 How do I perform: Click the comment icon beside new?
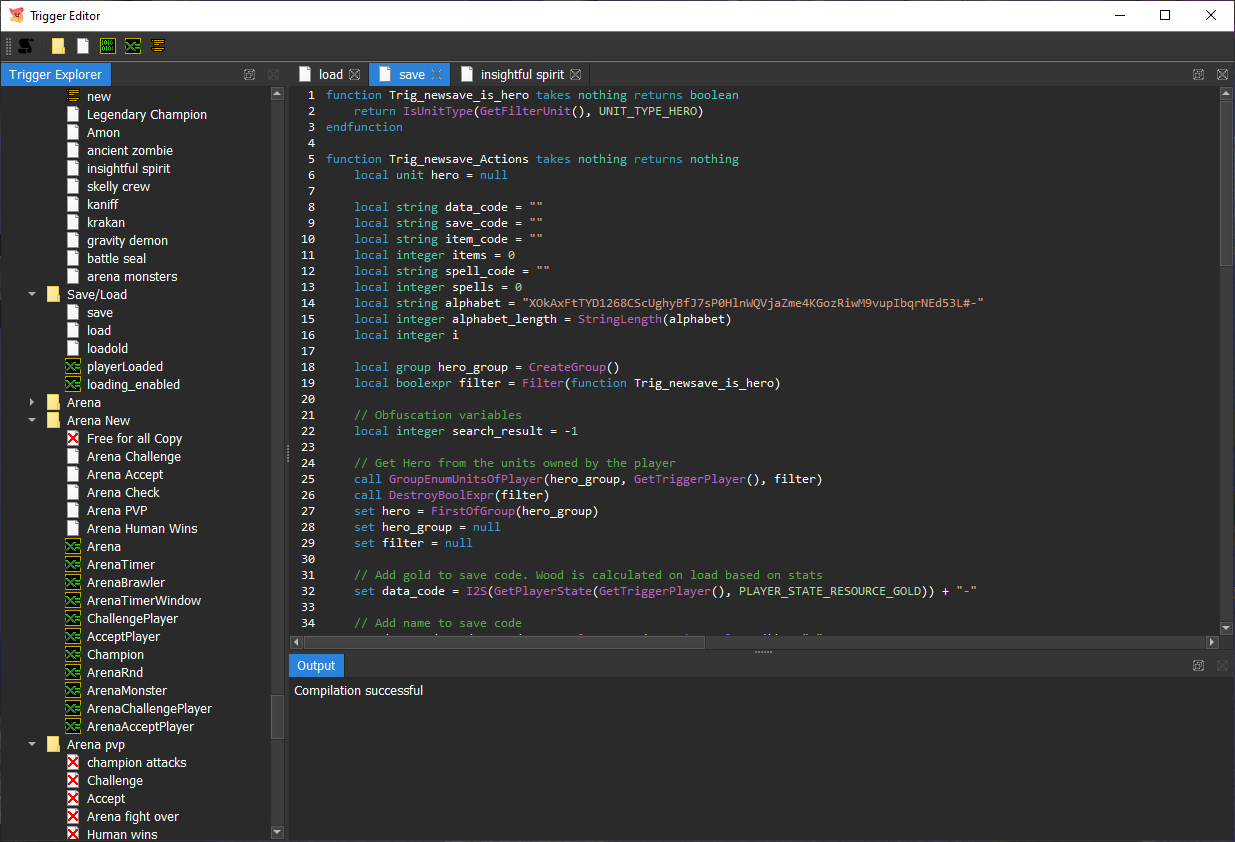pos(73,97)
